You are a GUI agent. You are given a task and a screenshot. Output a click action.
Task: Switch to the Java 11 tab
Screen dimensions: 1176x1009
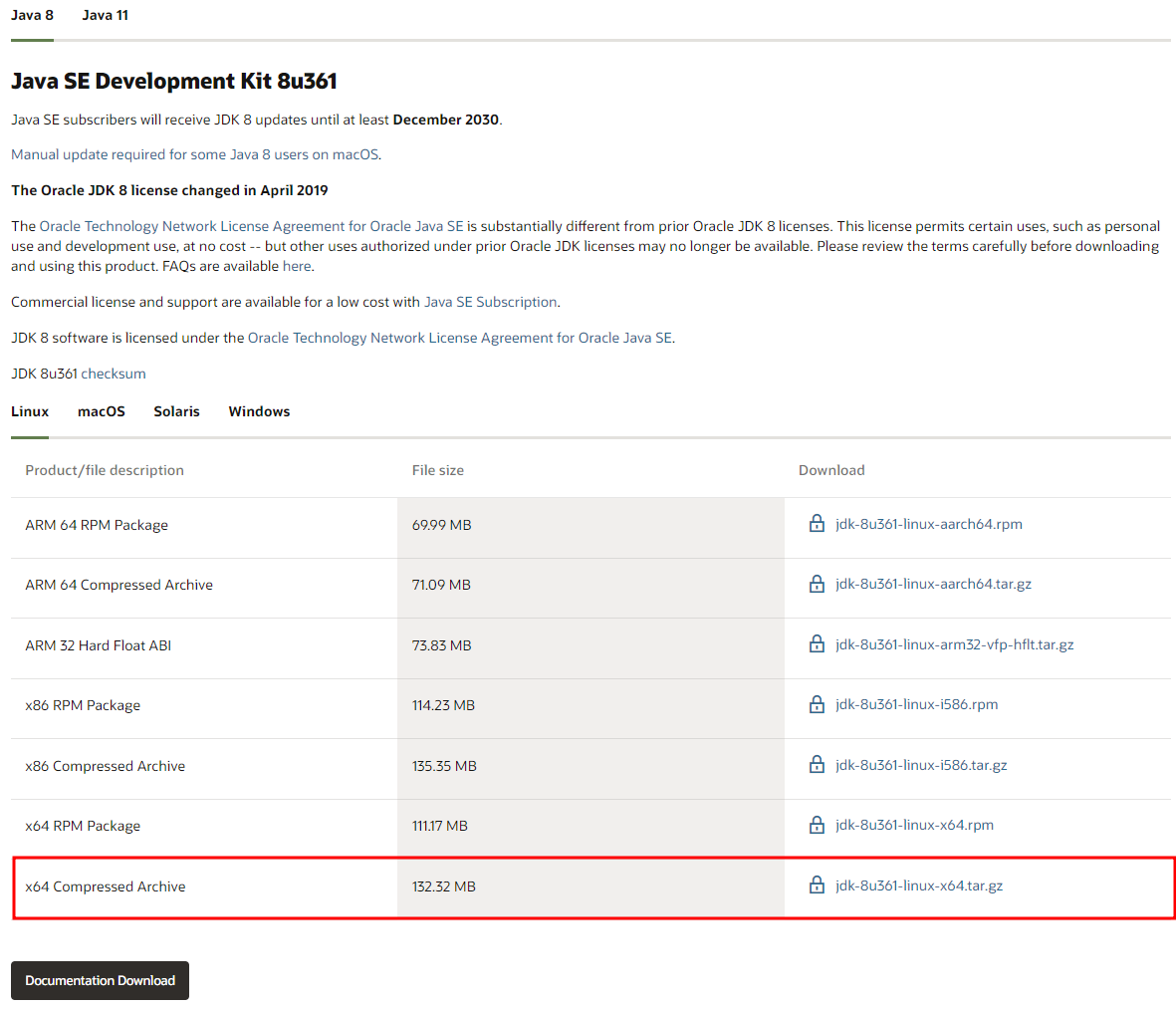click(105, 15)
